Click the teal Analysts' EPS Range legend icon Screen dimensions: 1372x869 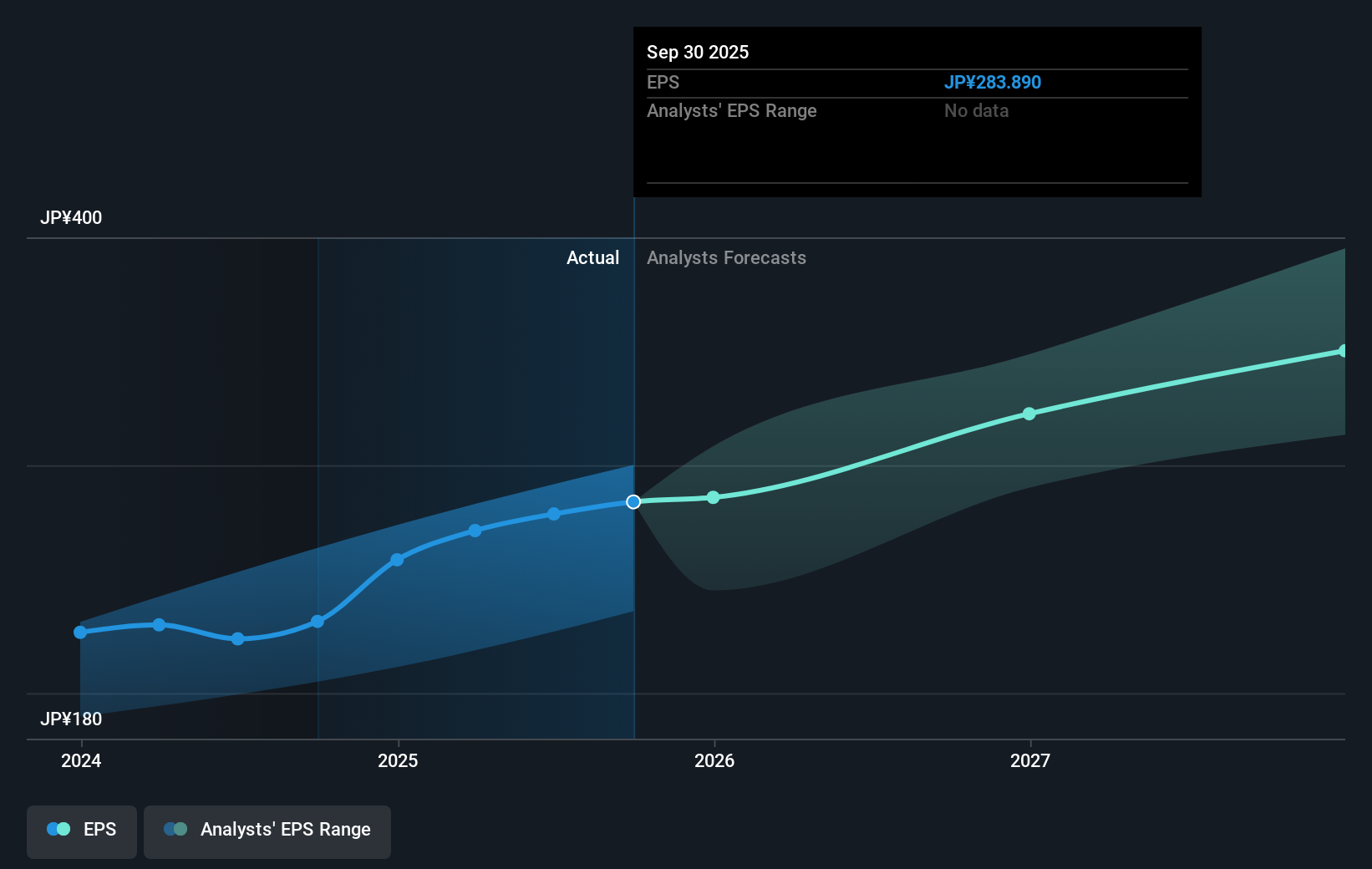174,829
